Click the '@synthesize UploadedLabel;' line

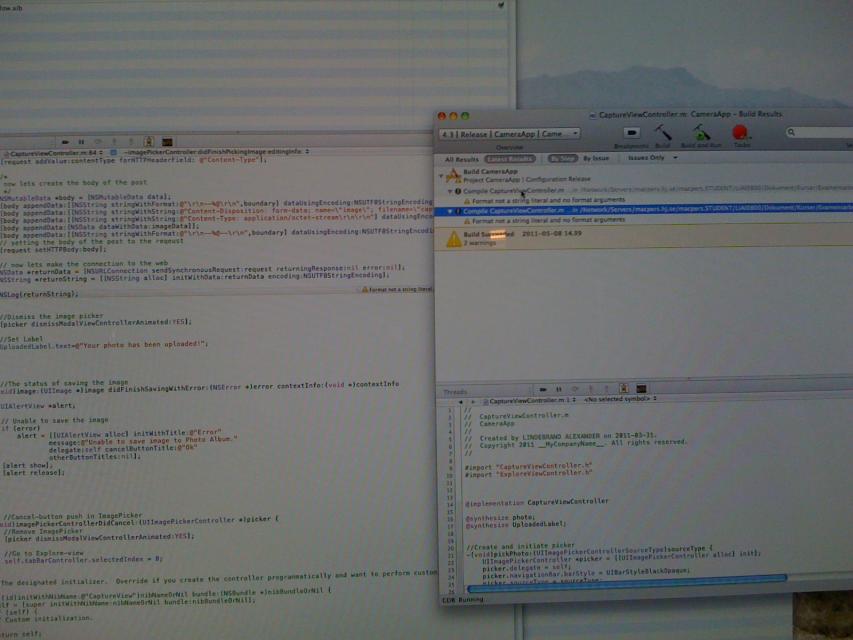(515, 524)
